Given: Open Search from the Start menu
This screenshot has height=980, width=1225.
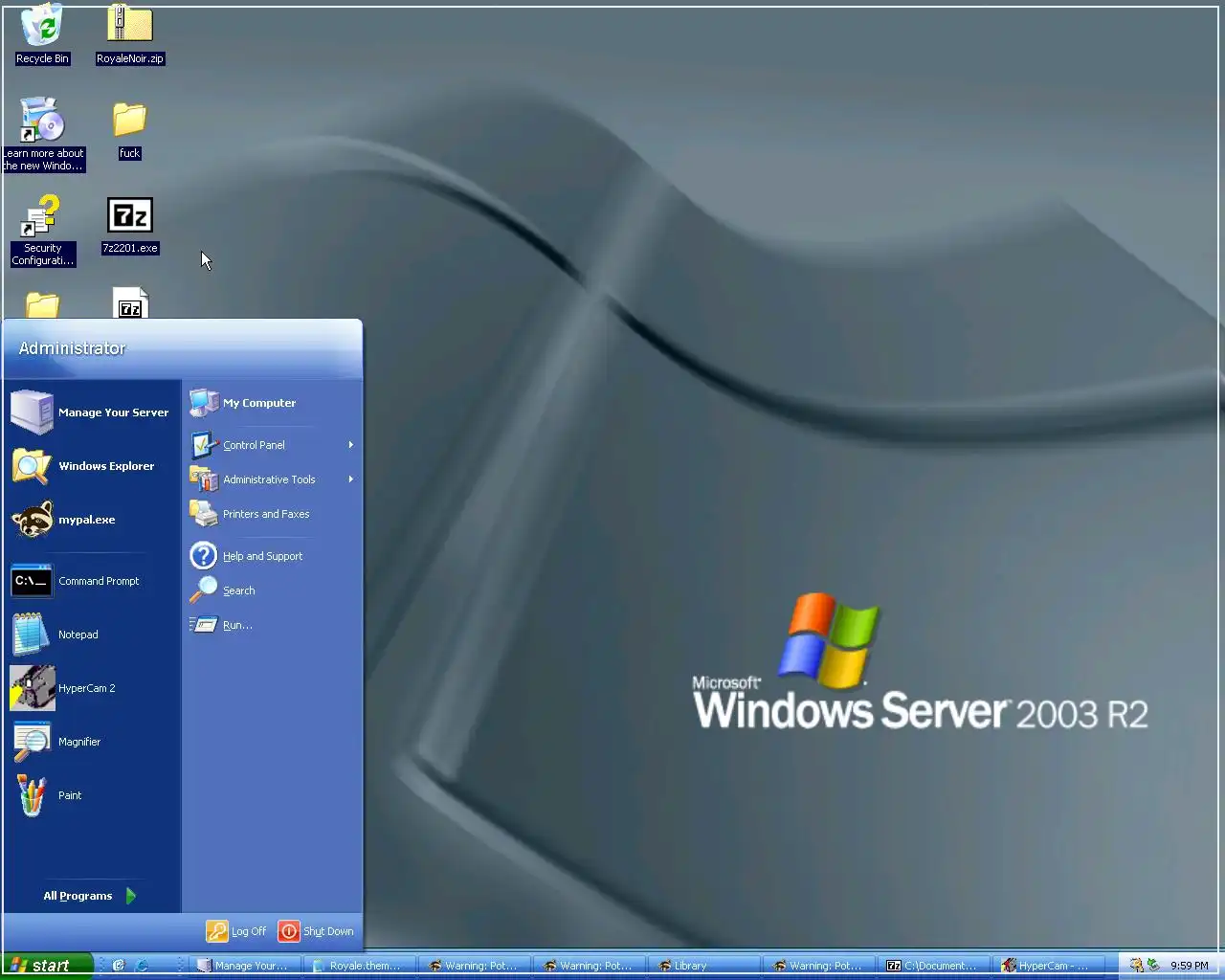Looking at the screenshot, I should [272, 590].
